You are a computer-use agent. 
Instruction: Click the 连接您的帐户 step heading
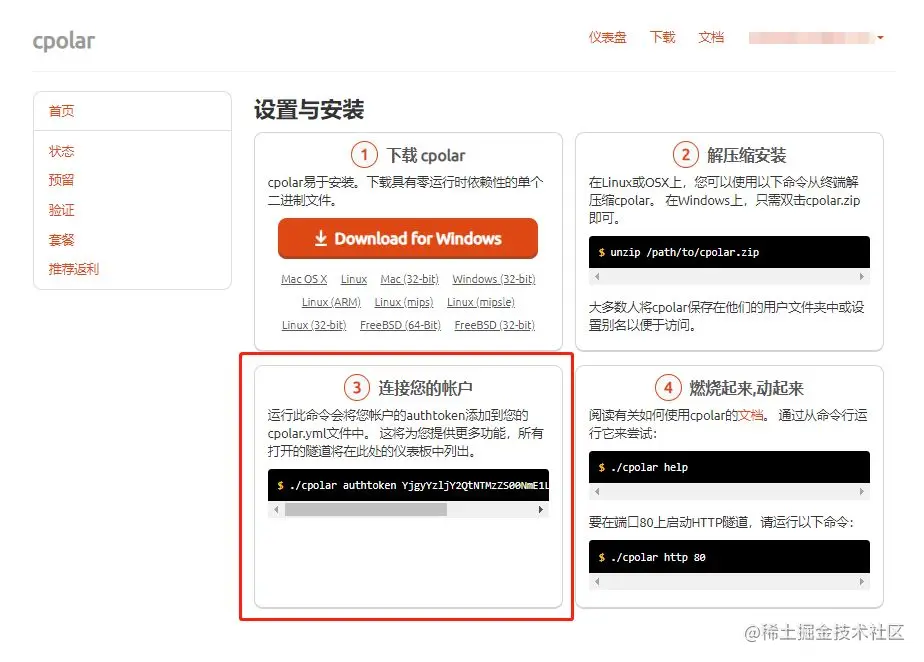(x=425, y=388)
